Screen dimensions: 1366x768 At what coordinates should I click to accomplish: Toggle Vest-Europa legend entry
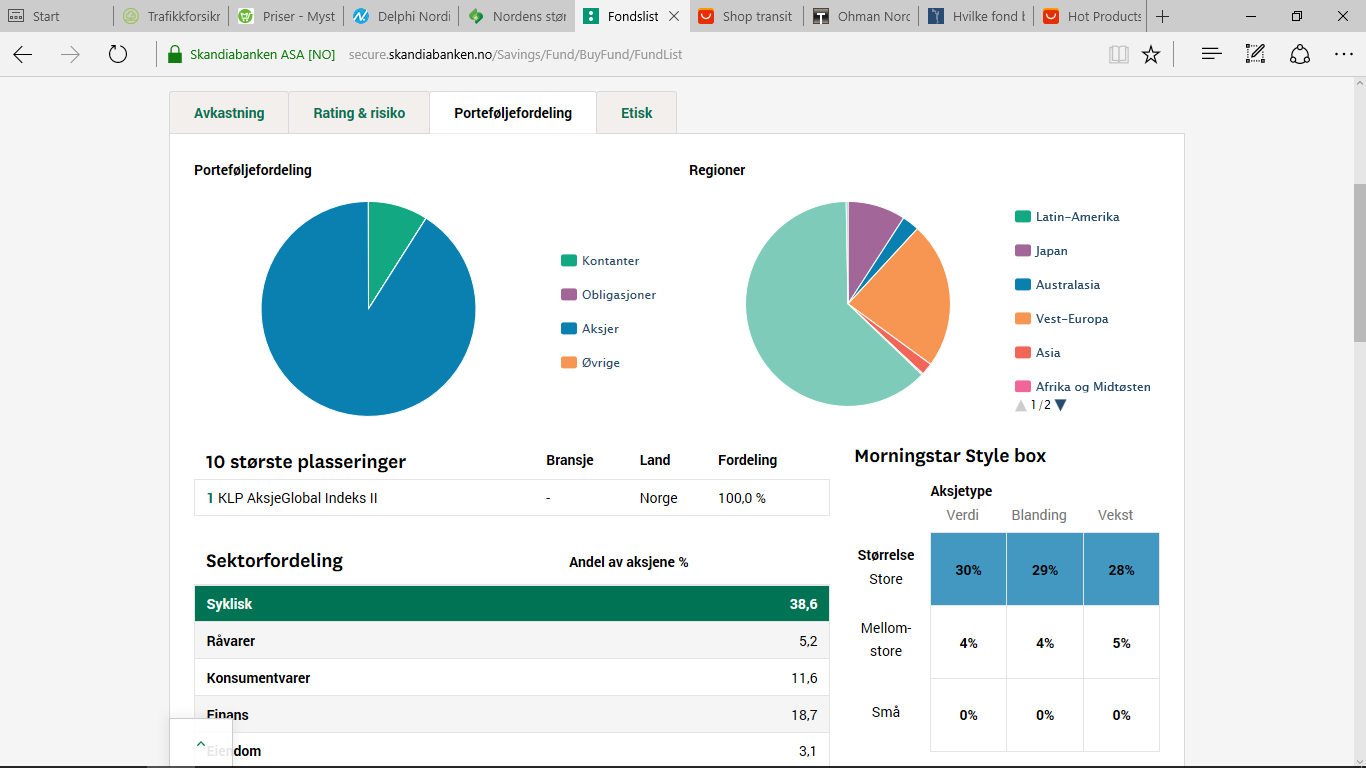[1061, 319]
